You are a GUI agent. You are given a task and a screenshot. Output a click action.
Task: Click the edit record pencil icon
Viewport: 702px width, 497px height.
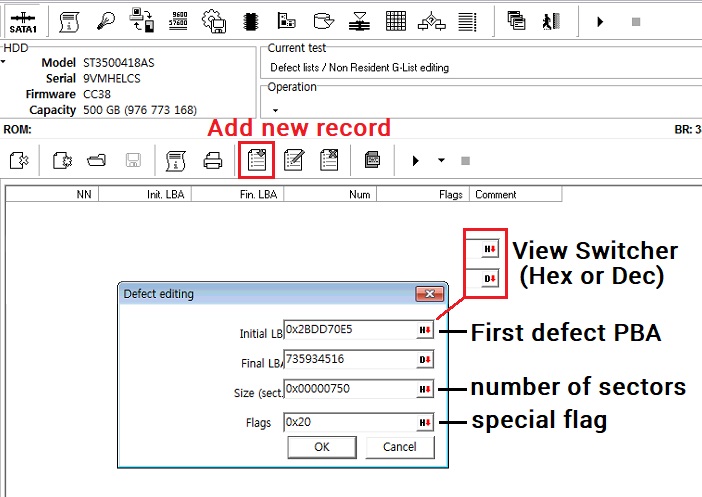294,160
